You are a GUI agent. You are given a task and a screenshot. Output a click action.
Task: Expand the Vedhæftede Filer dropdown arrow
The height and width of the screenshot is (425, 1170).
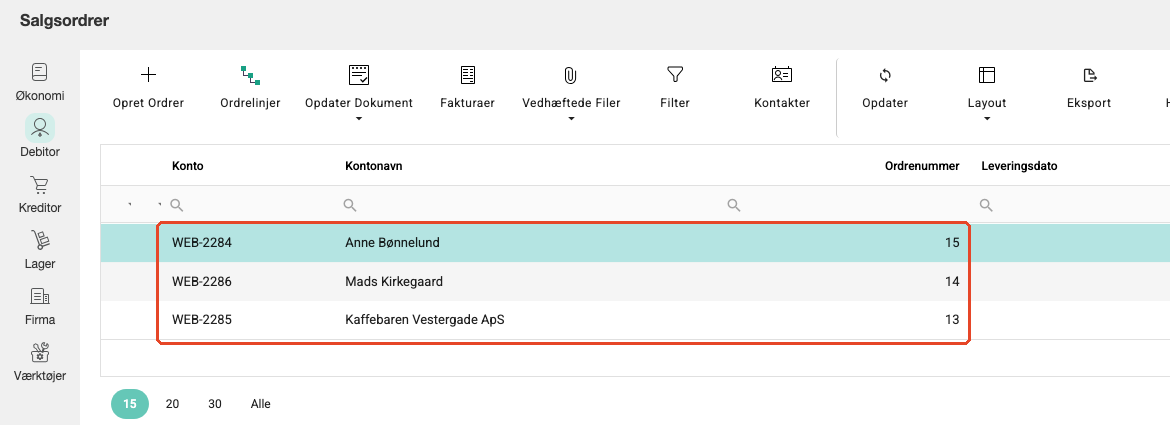tap(571, 119)
